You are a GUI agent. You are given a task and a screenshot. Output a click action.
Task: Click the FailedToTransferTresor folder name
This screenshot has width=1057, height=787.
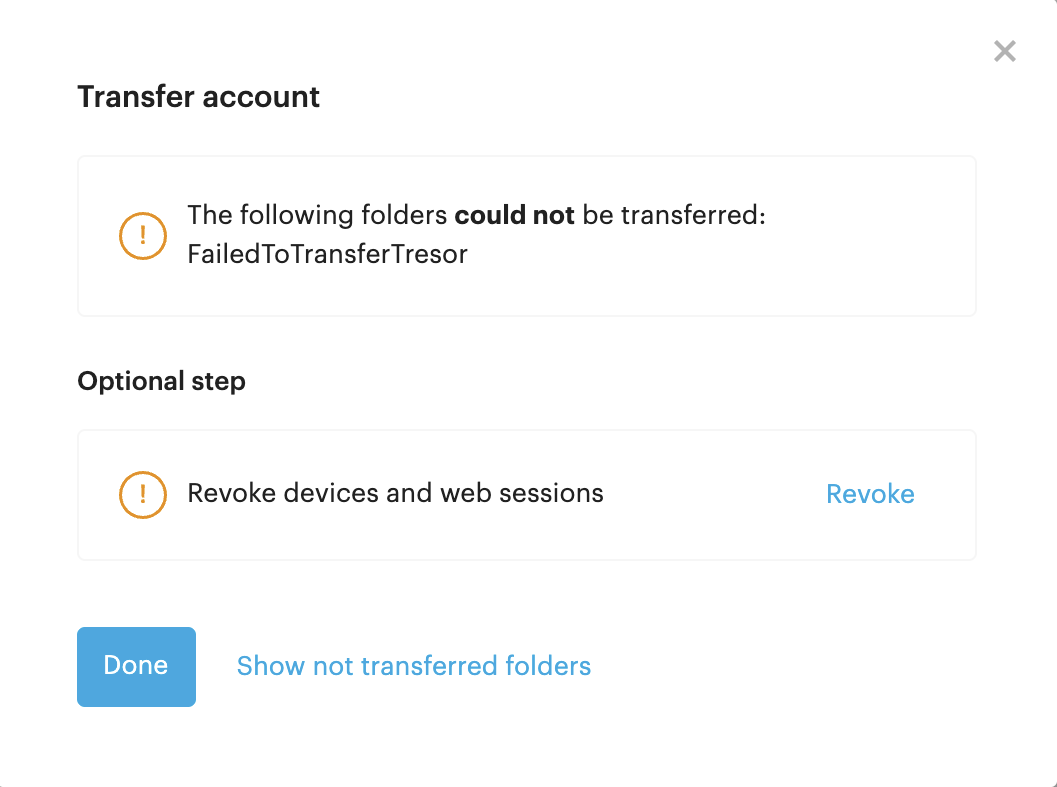point(328,254)
